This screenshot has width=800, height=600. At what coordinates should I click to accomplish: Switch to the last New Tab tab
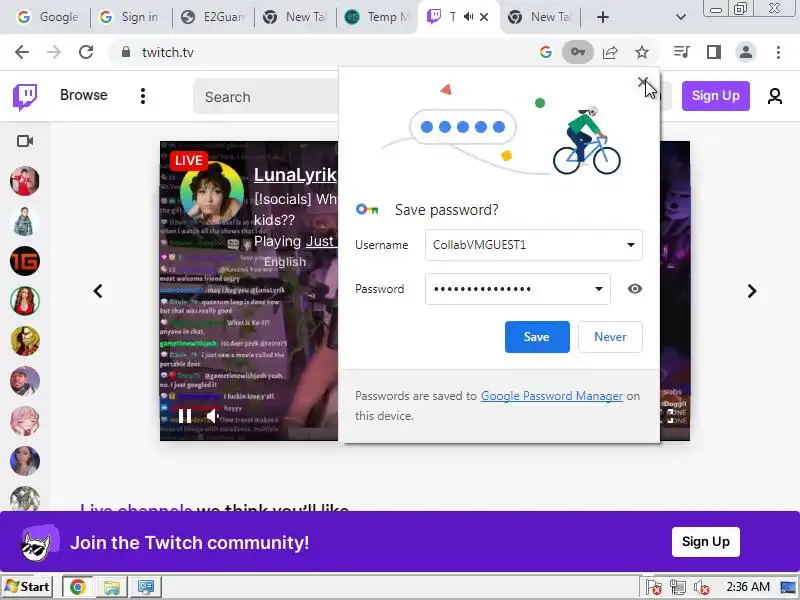540,17
